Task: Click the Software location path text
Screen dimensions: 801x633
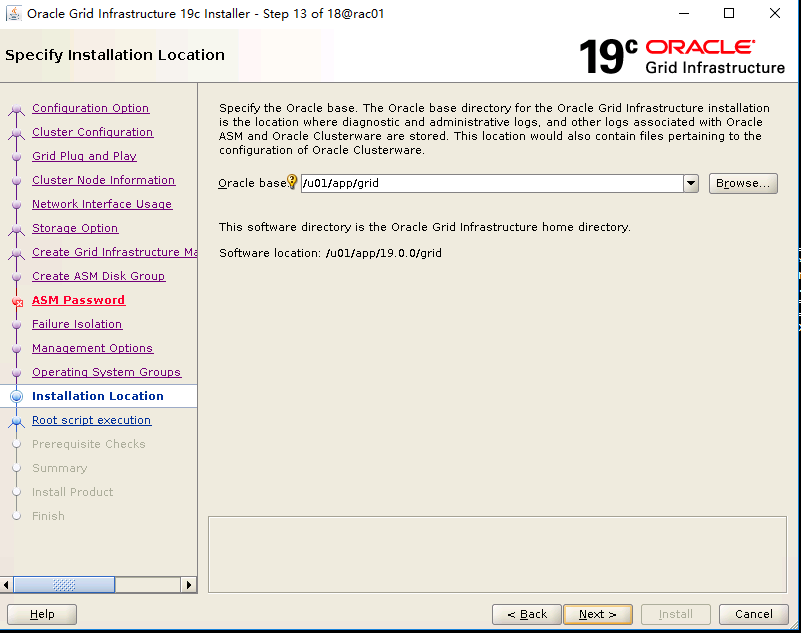Action: [x=384, y=253]
